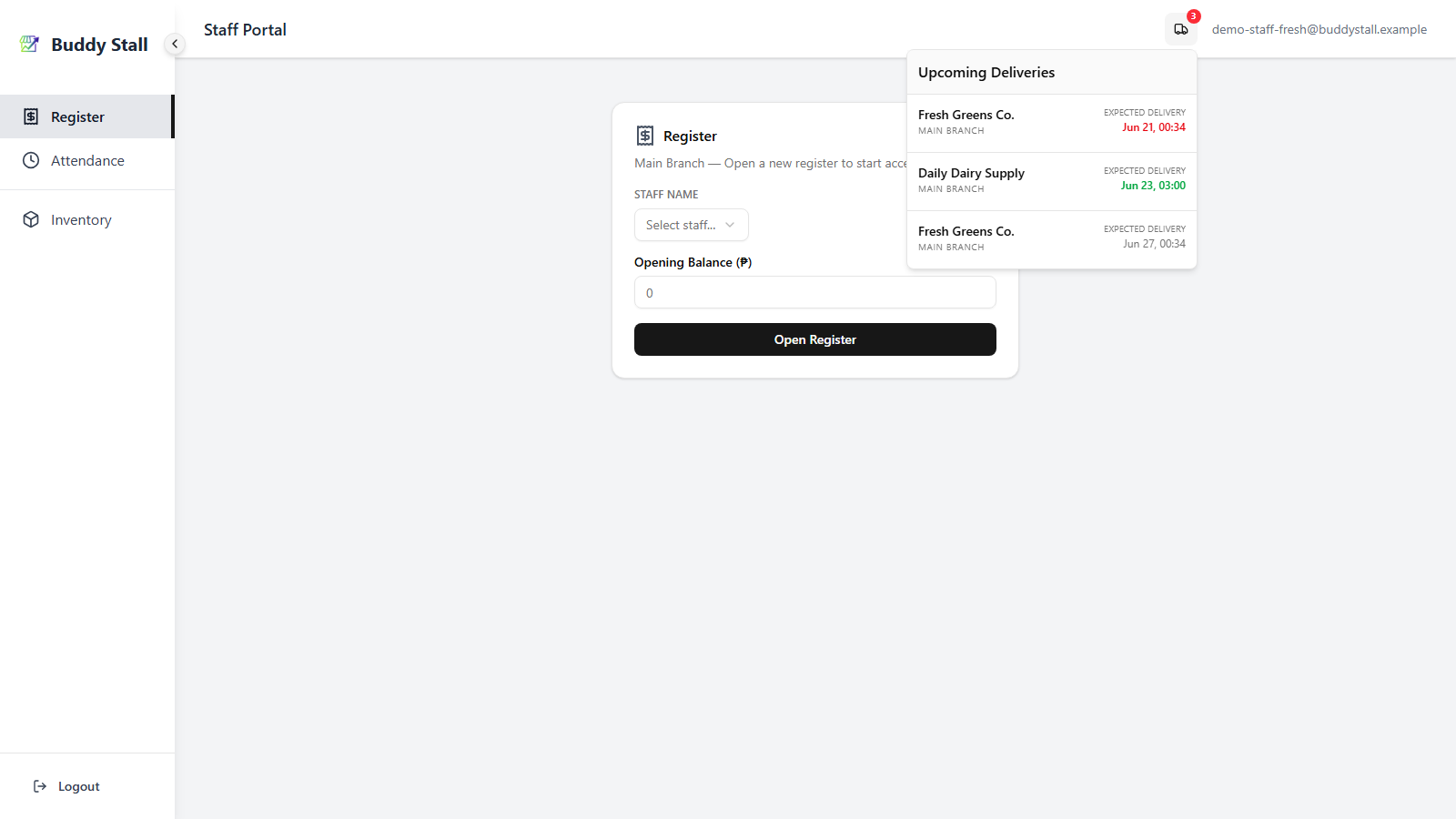Toggle the delivery truck notifications icon
This screenshot has width=1456, height=819.
1181,29
